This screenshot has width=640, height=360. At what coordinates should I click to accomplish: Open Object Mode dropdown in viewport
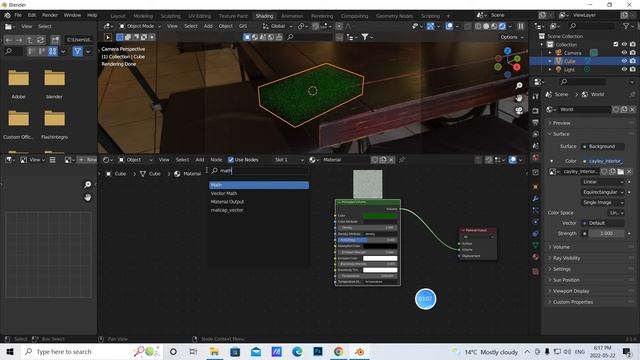click(x=140, y=26)
